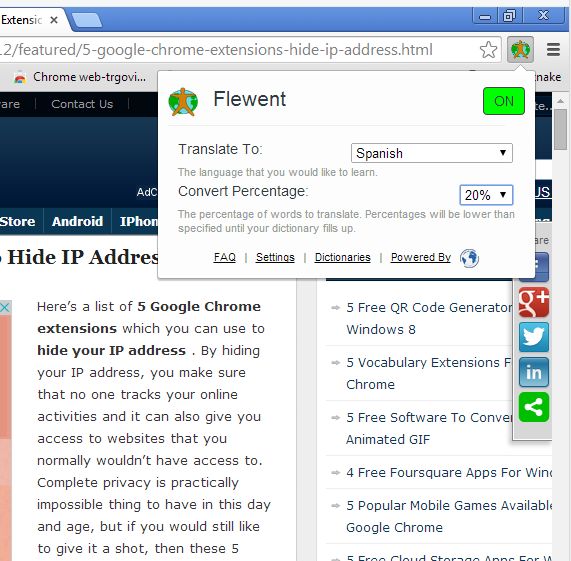Open the Convert Percentage 20% dropdown
This screenshot has width=571, height=561.
click(486, 195)
